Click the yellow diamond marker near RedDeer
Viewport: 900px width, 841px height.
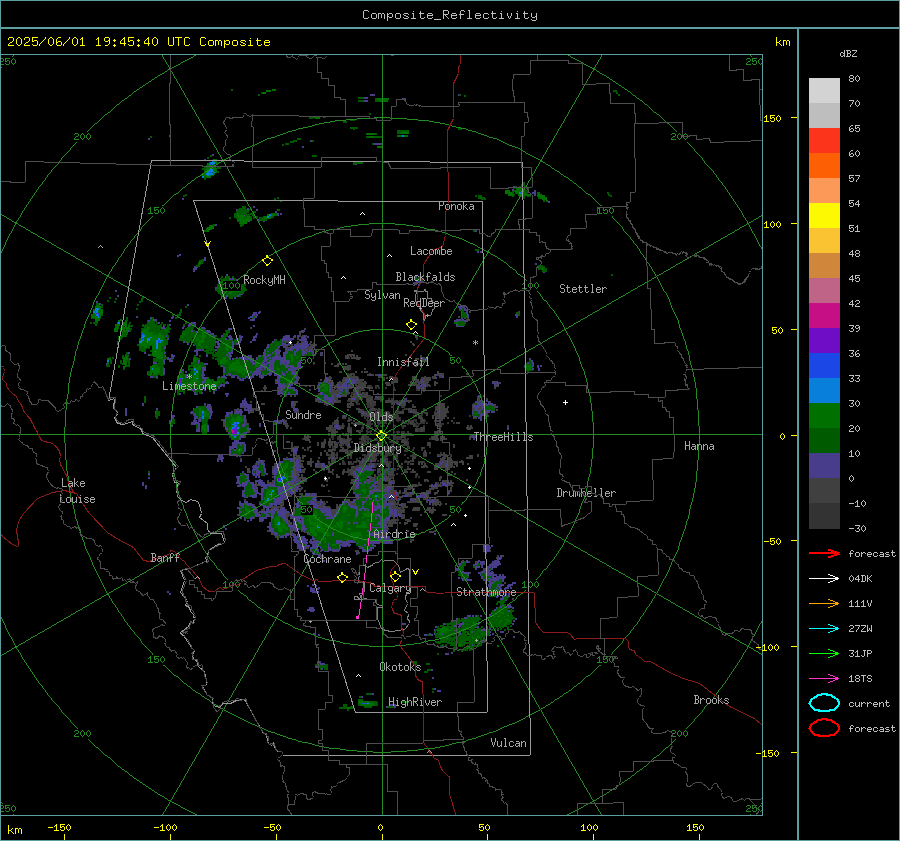[411, 325]
